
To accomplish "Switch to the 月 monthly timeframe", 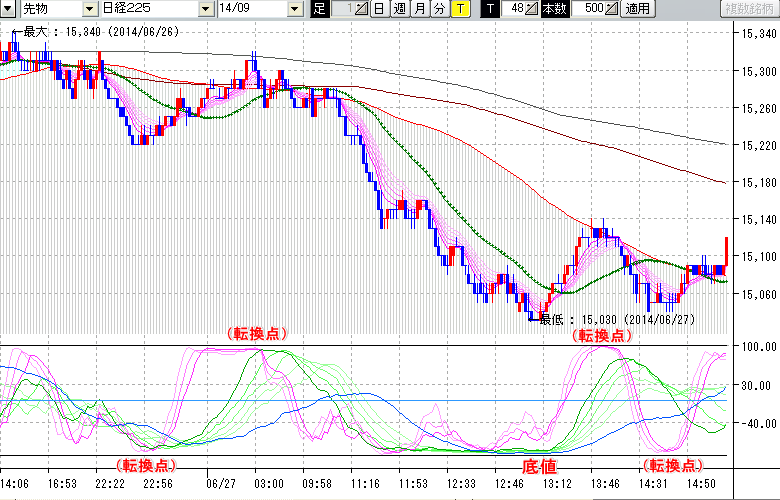I will pos(419,9).
